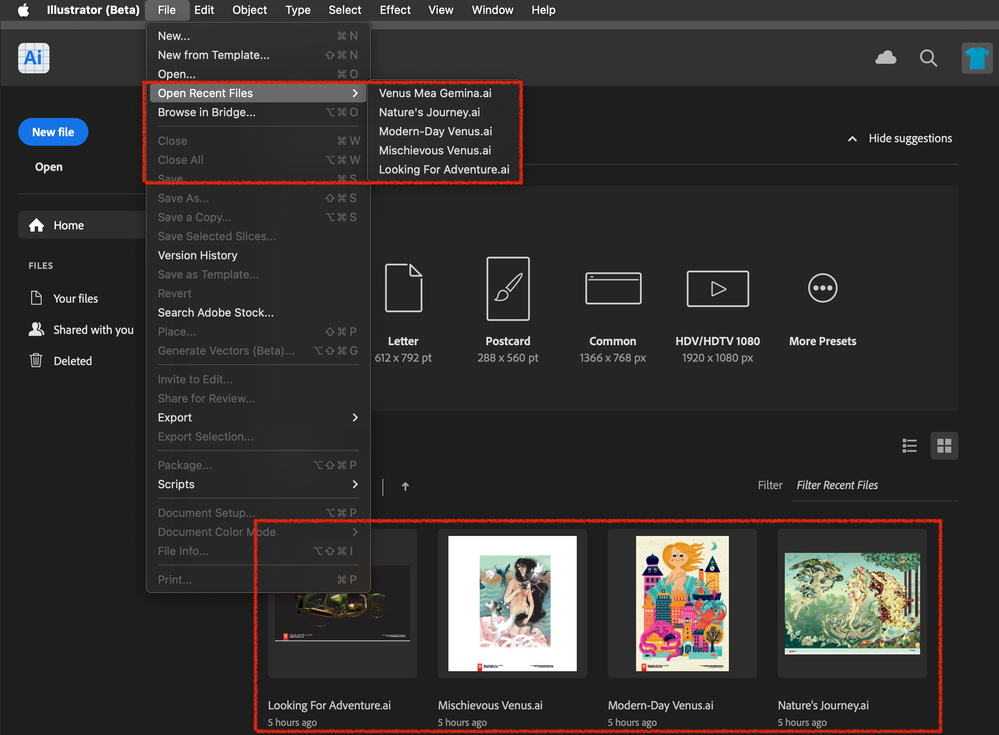
Task: Click the Open button
Action: click(48, 167)
